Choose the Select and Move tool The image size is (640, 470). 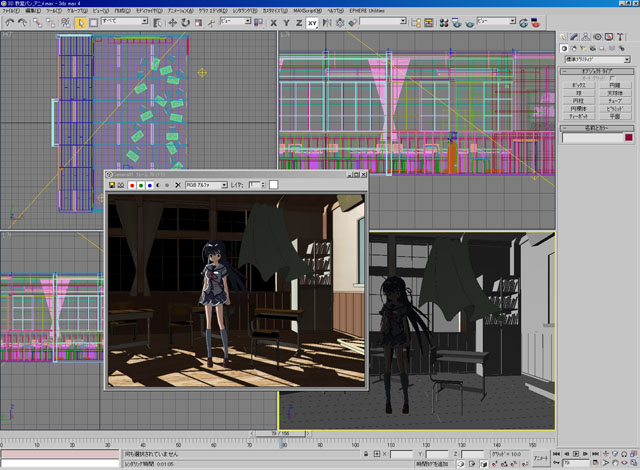click(172, 23)
